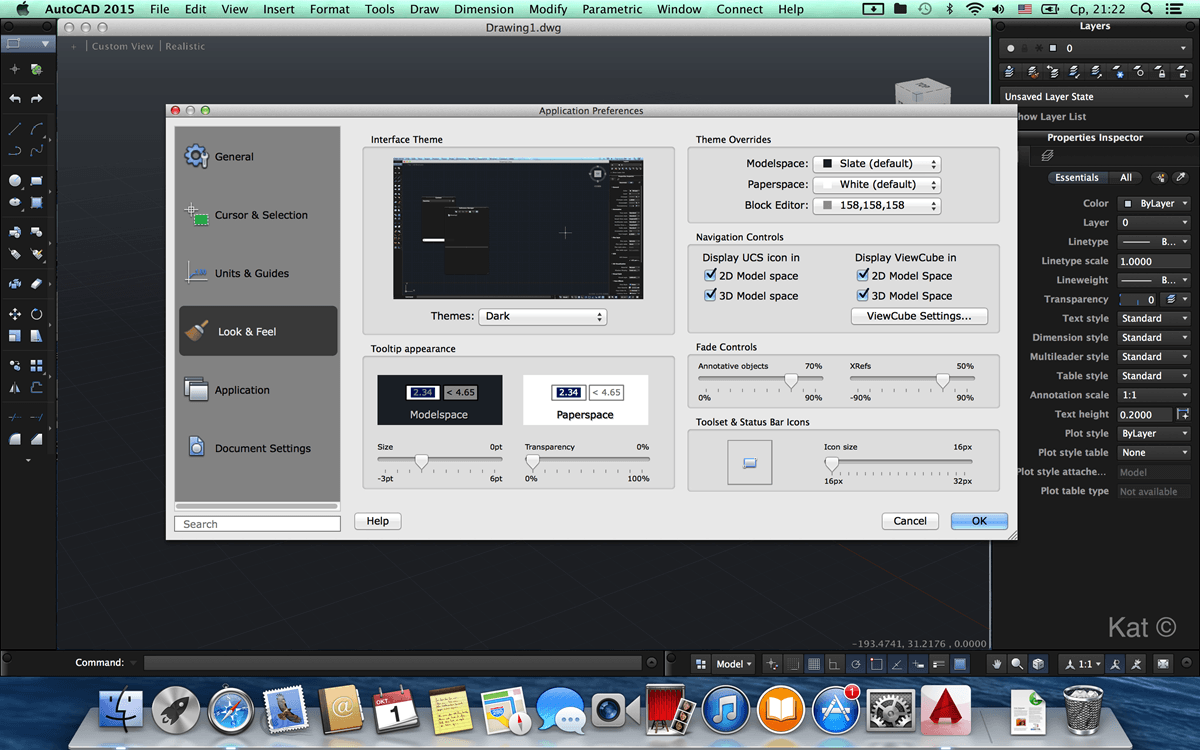Click the 3D cube icon in status bar
Screen dimensions: 1200x750
[1039, 663]
